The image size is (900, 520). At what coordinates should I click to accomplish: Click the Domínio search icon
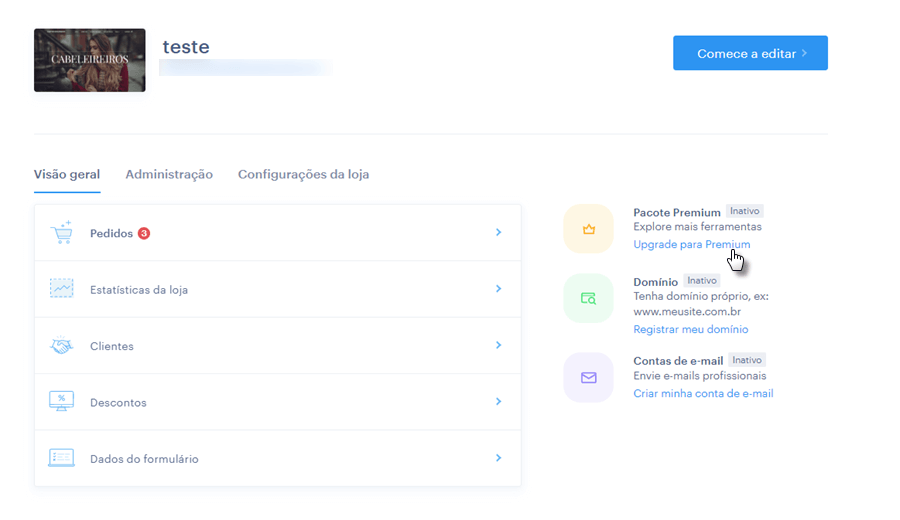click(x=588, y=298)
